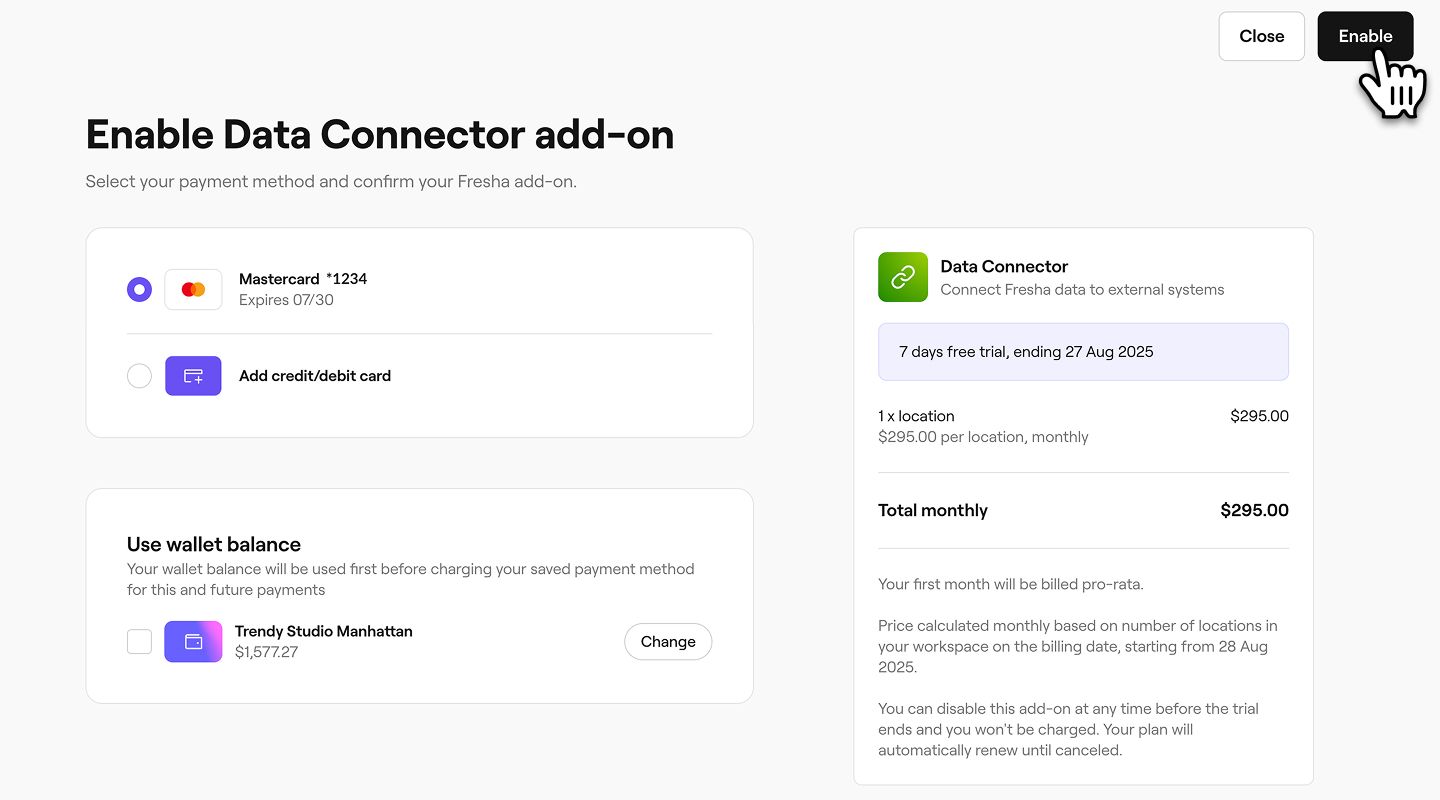Click the Enable button
The width and height of the screenshot is (1440, 800).
tap(1365, 36)
